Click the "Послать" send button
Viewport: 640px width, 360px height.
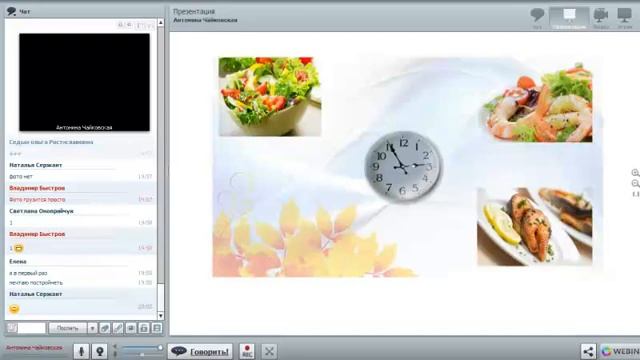click(x=67, y=328)
